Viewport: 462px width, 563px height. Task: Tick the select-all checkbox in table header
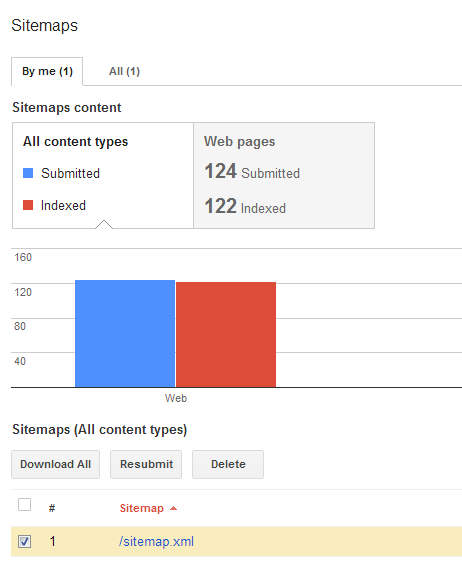pyautogui.click(x=24, y=504)
